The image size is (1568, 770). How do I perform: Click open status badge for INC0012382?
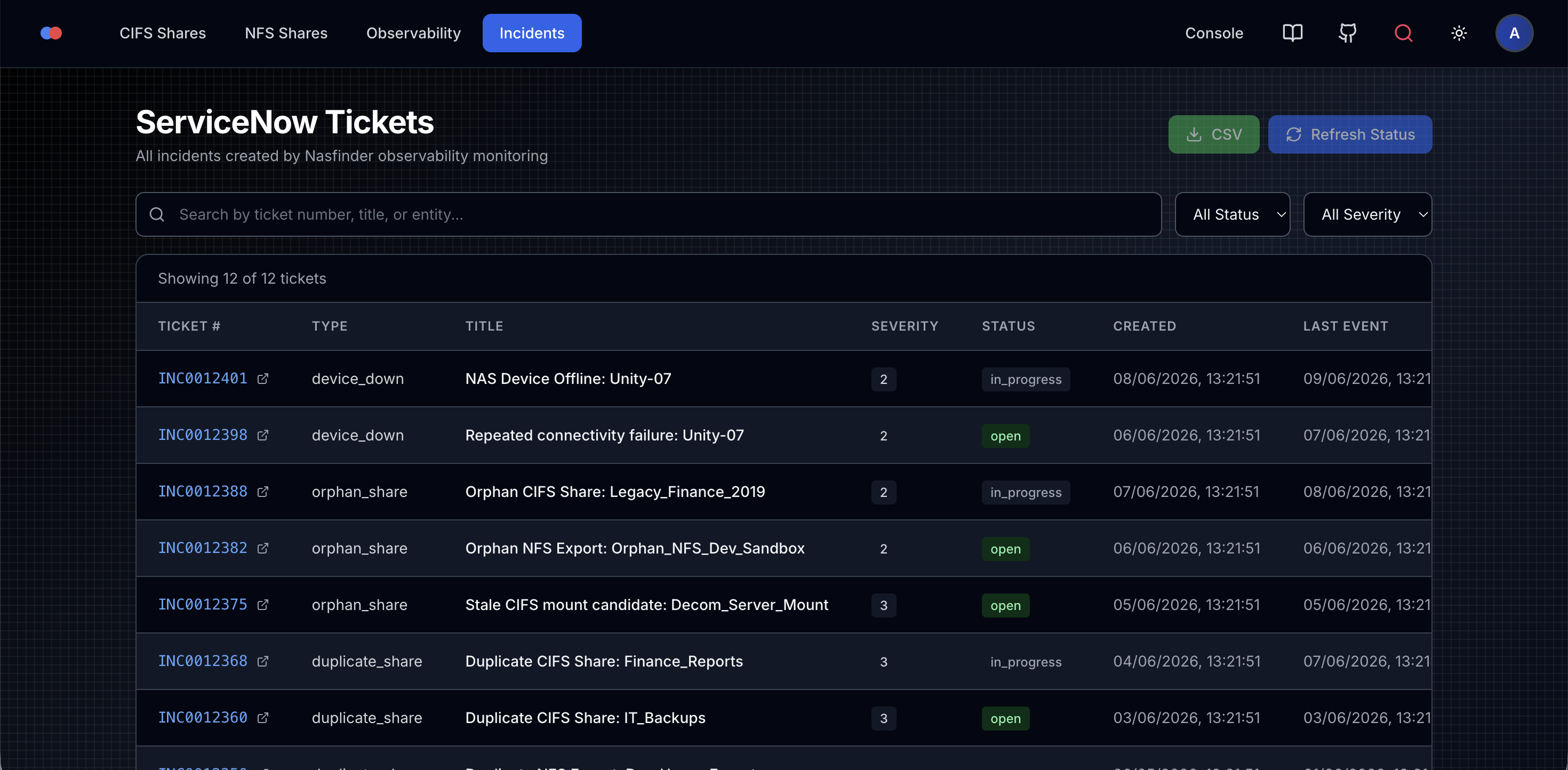(x=1005, y=549)
